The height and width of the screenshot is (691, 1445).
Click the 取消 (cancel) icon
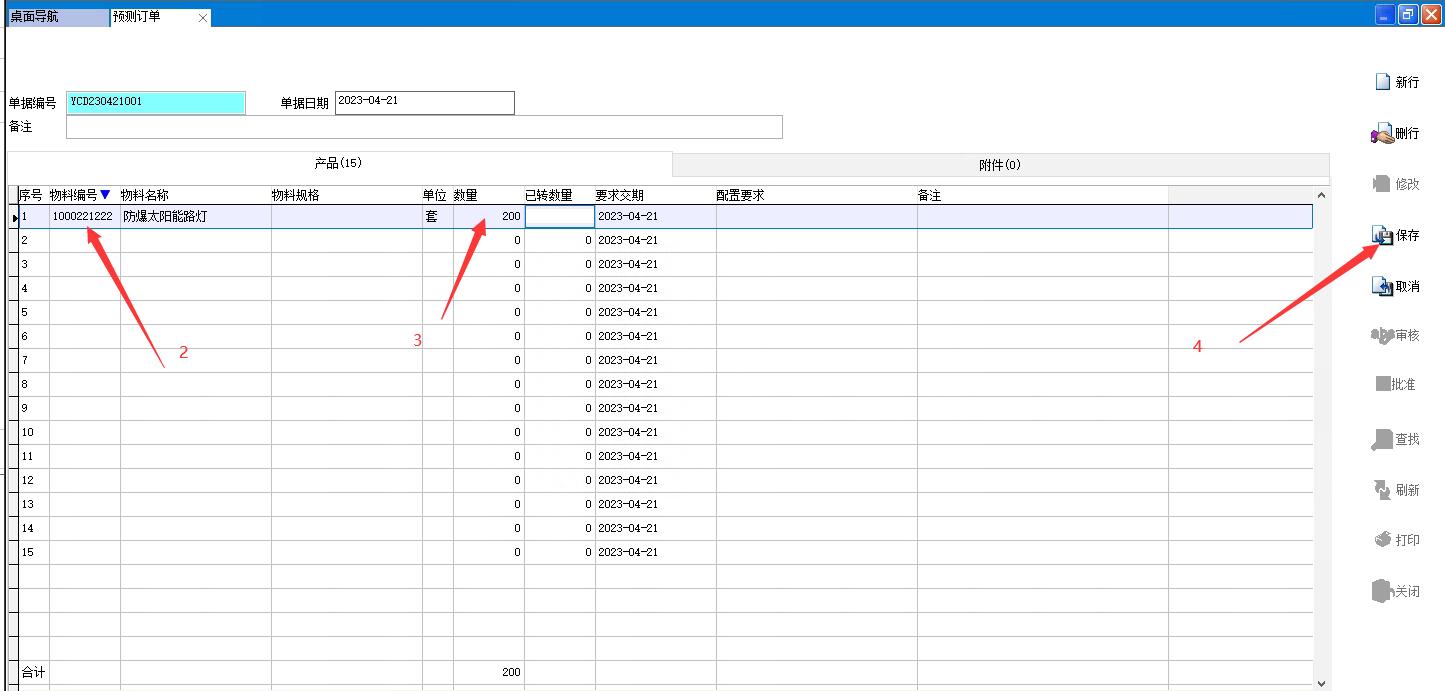pos(1382,287)
